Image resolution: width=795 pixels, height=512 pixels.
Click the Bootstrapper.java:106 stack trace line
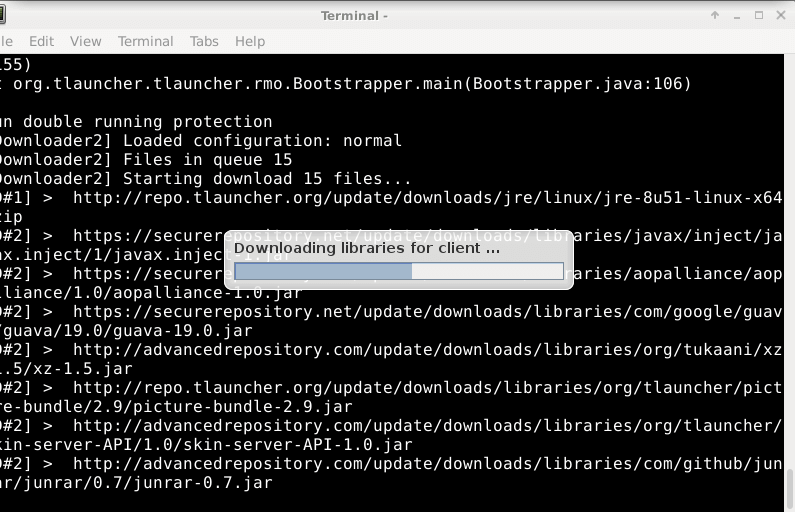[346, 84]
